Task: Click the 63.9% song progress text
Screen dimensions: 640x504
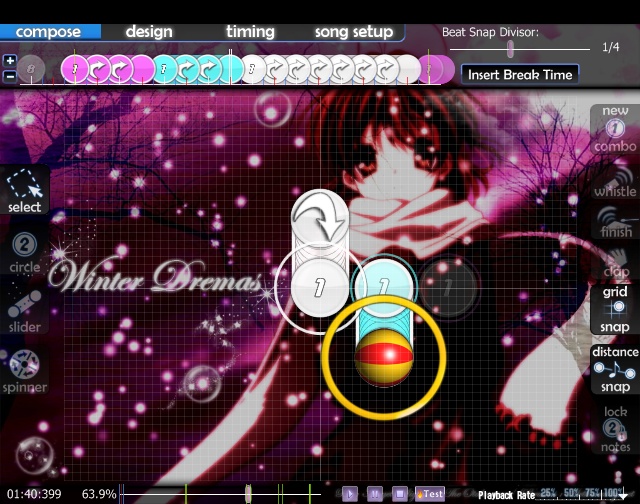Action: (99, 494)
